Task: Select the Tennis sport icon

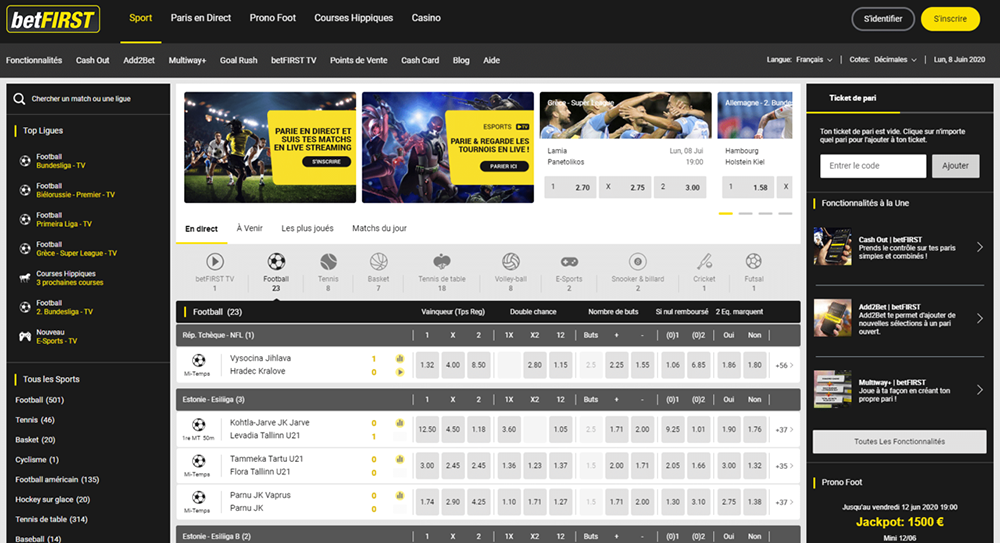Action: click(x=328, y=262)
